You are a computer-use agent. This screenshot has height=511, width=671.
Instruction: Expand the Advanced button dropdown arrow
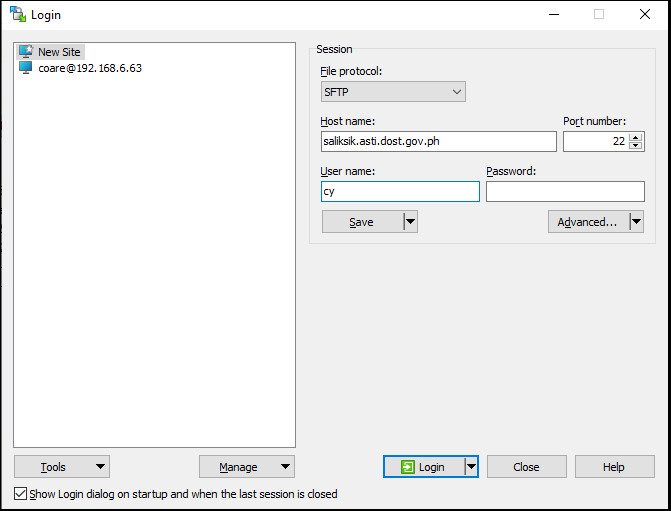[x=636, y=222]
